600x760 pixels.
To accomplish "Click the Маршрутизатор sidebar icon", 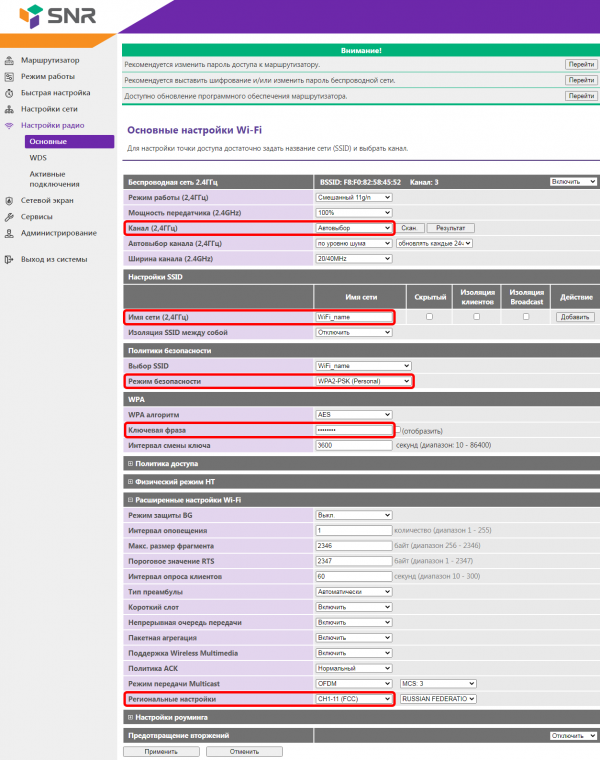I will coord(9,60).
